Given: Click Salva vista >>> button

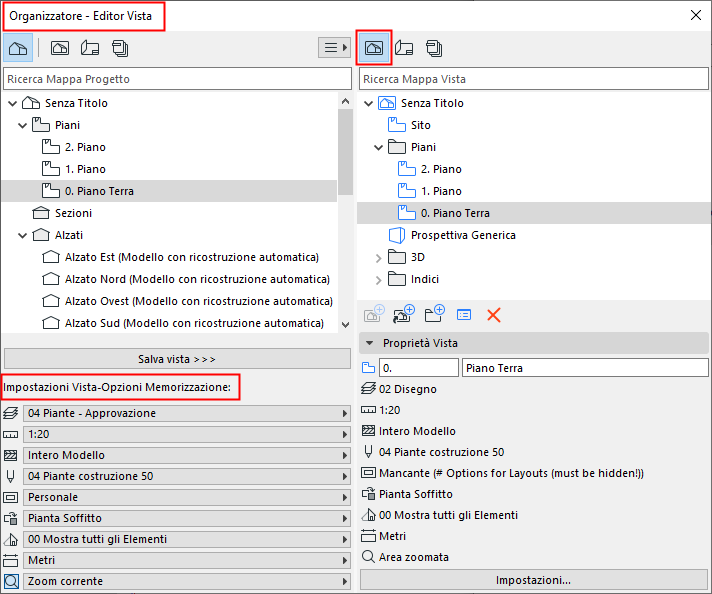Looking at the screenshot, I should [178, 359].
